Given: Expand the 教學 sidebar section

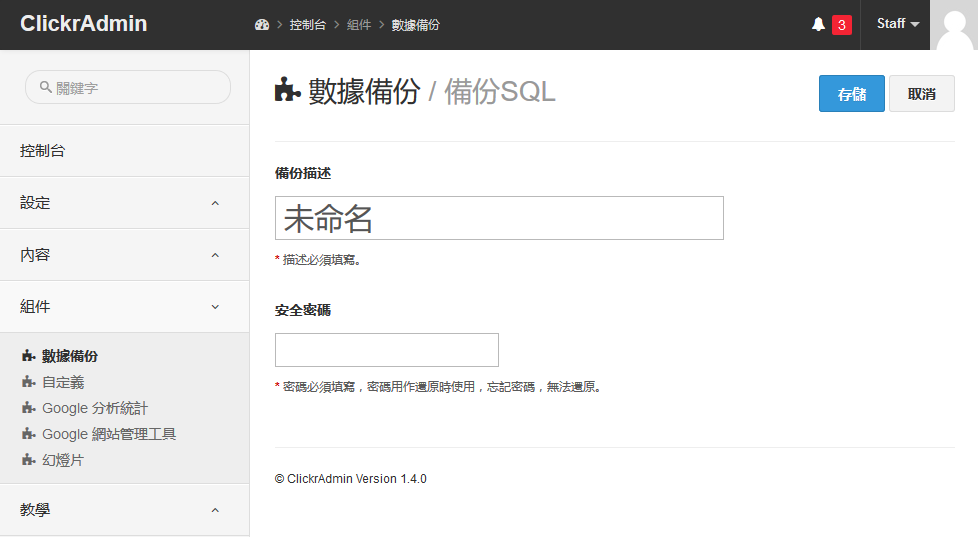Looking at the screenshot, I should tap(125, 510).
